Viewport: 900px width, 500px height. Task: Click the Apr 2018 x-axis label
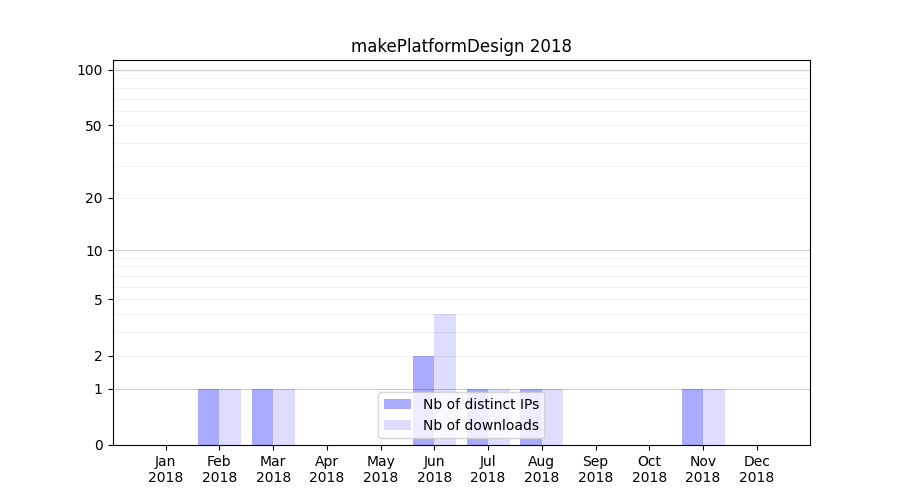click(327, 469)
